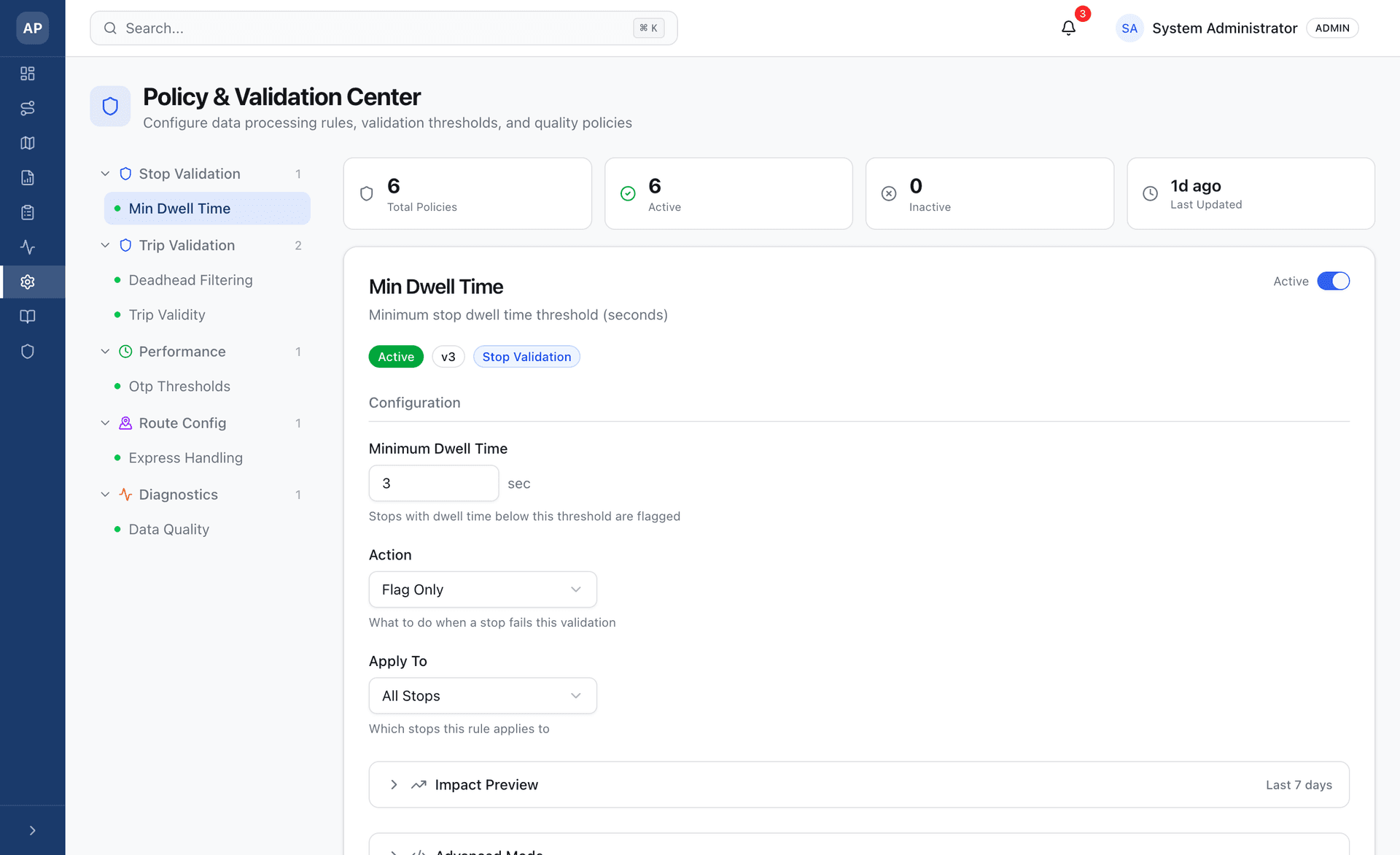Open the Apply To dropdown showing All Stops
1400x855 pixels.
pos(483,696)
